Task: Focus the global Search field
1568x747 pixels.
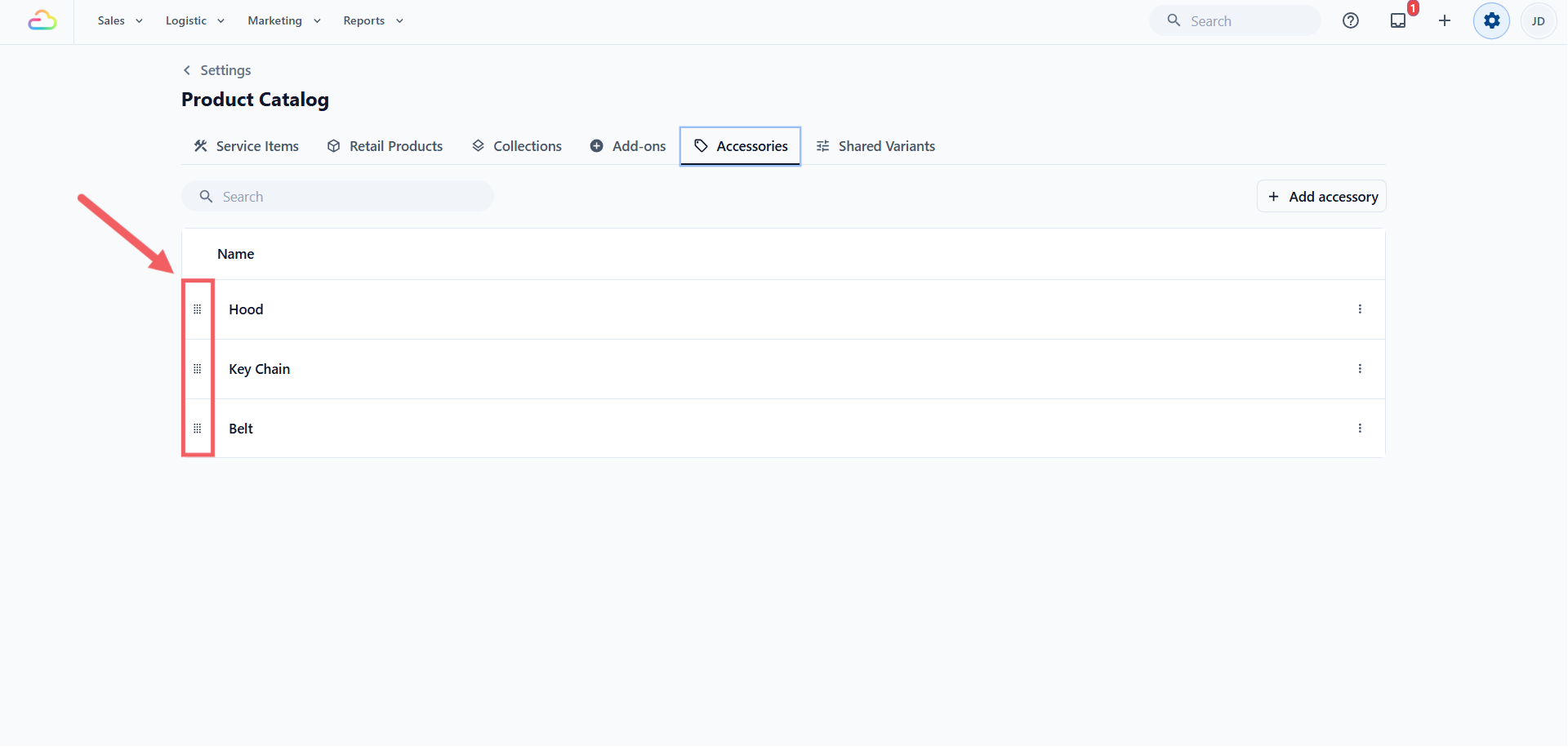Action: pyautogui.click(x=1235, y=20)
